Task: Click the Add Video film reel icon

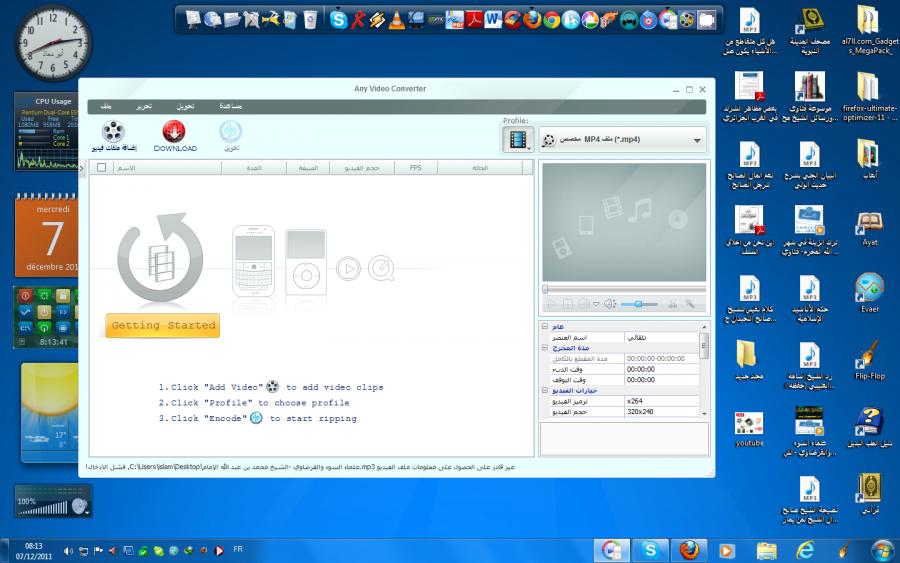Action: (x=113, y=131)
